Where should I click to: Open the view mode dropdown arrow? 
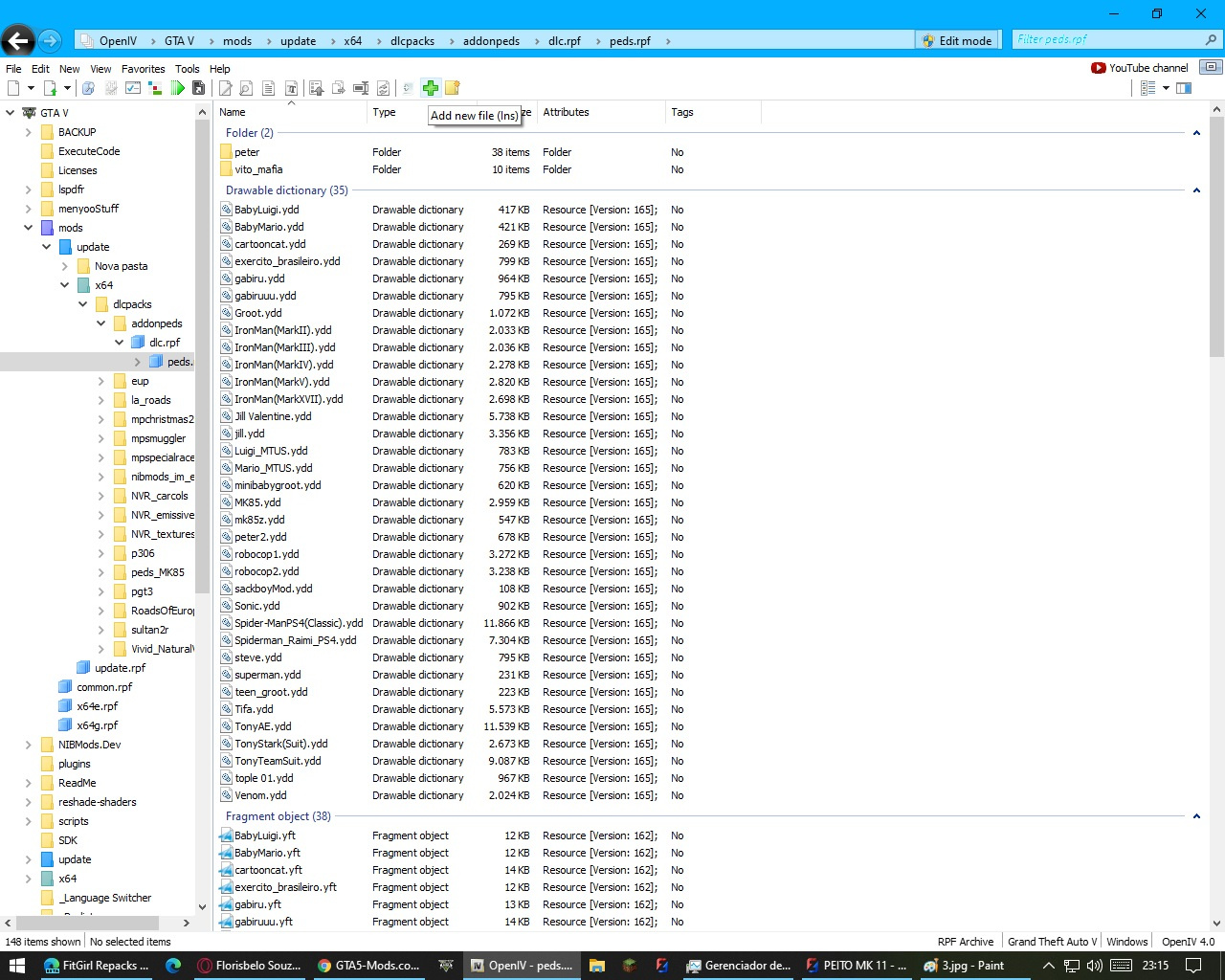coord(1166,88)
